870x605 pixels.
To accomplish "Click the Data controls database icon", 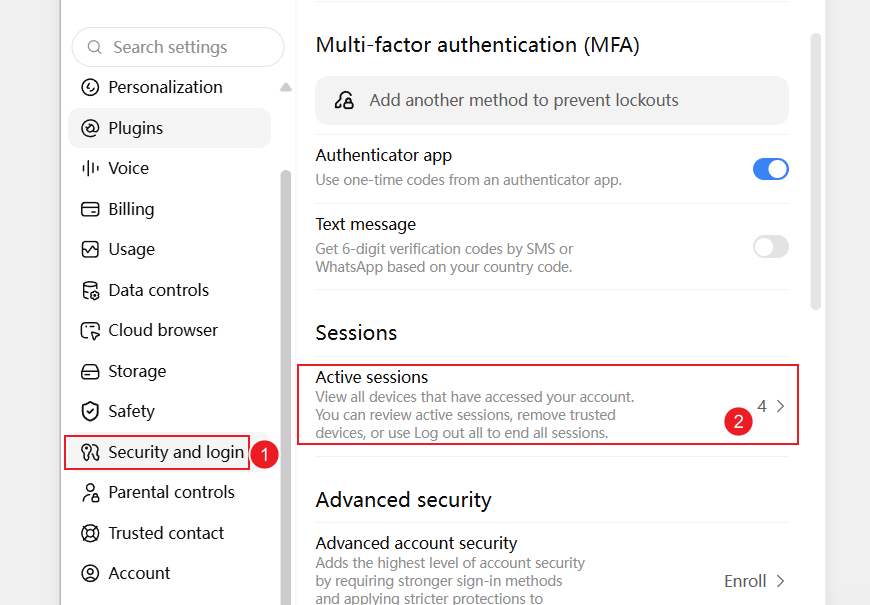I will coord(90,290).
